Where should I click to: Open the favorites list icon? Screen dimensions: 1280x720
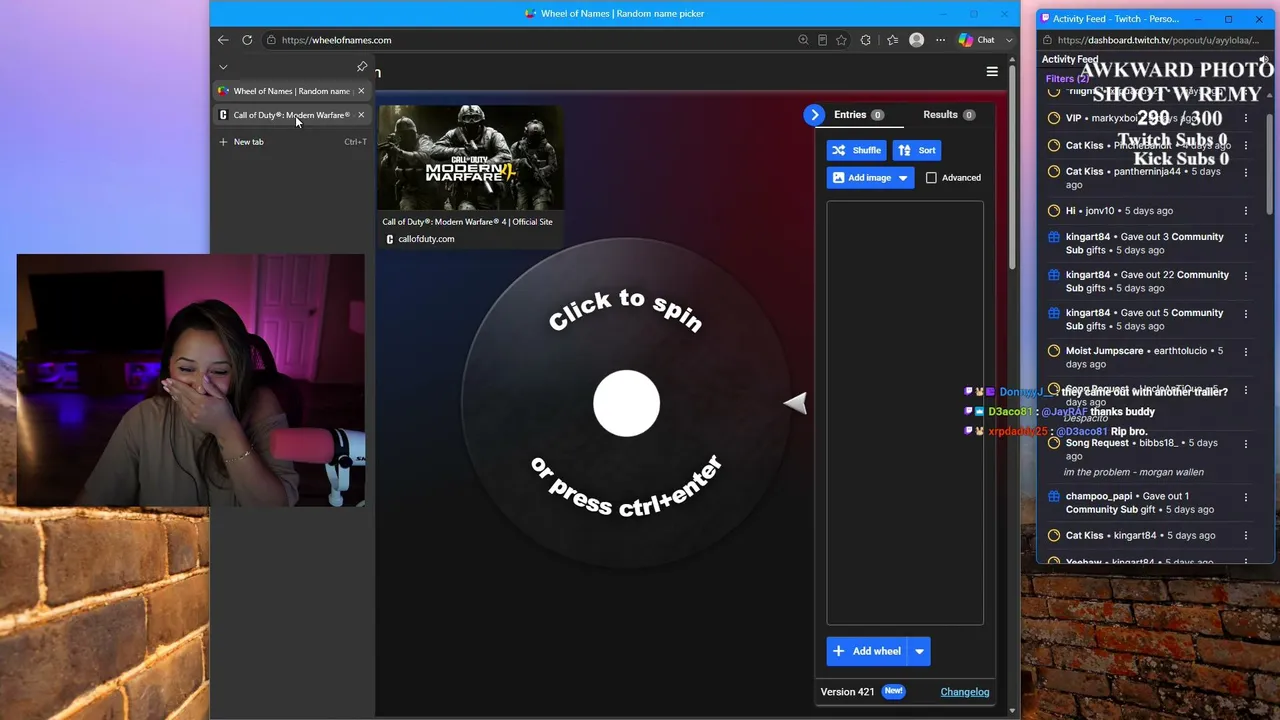pyautogui.click(x=892, y=40)
